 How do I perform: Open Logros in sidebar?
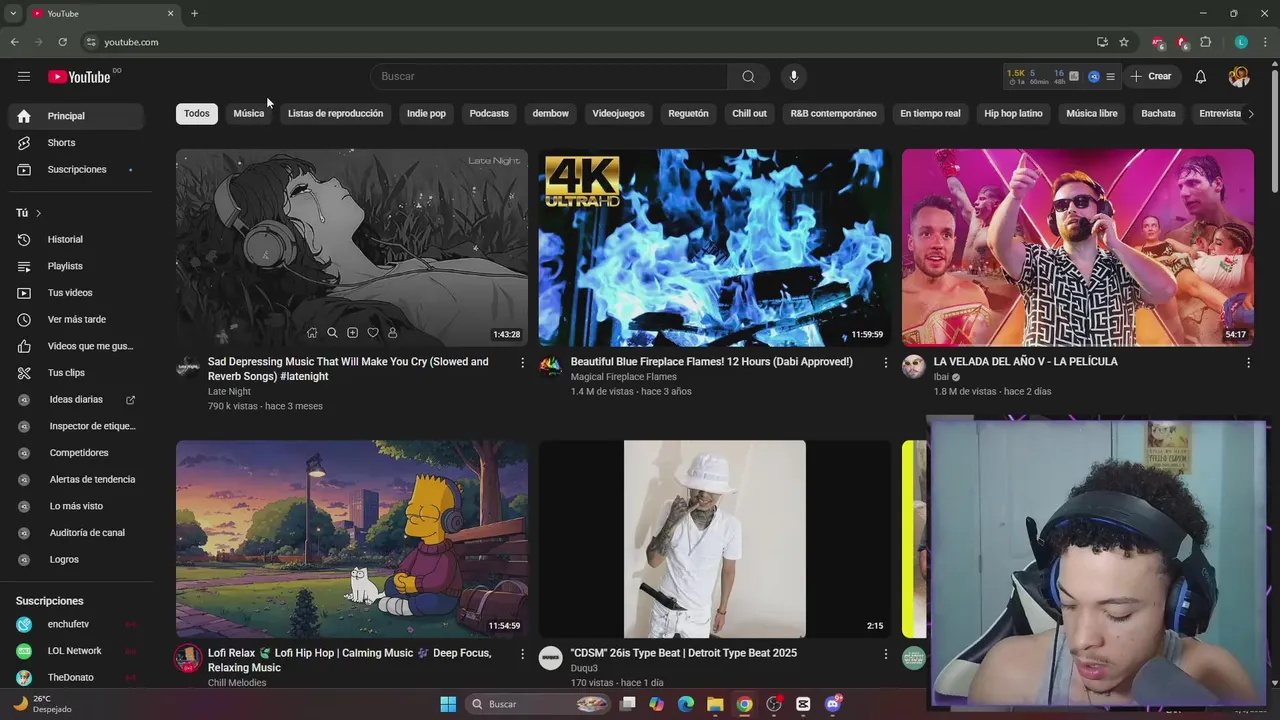tap(76, 559)
